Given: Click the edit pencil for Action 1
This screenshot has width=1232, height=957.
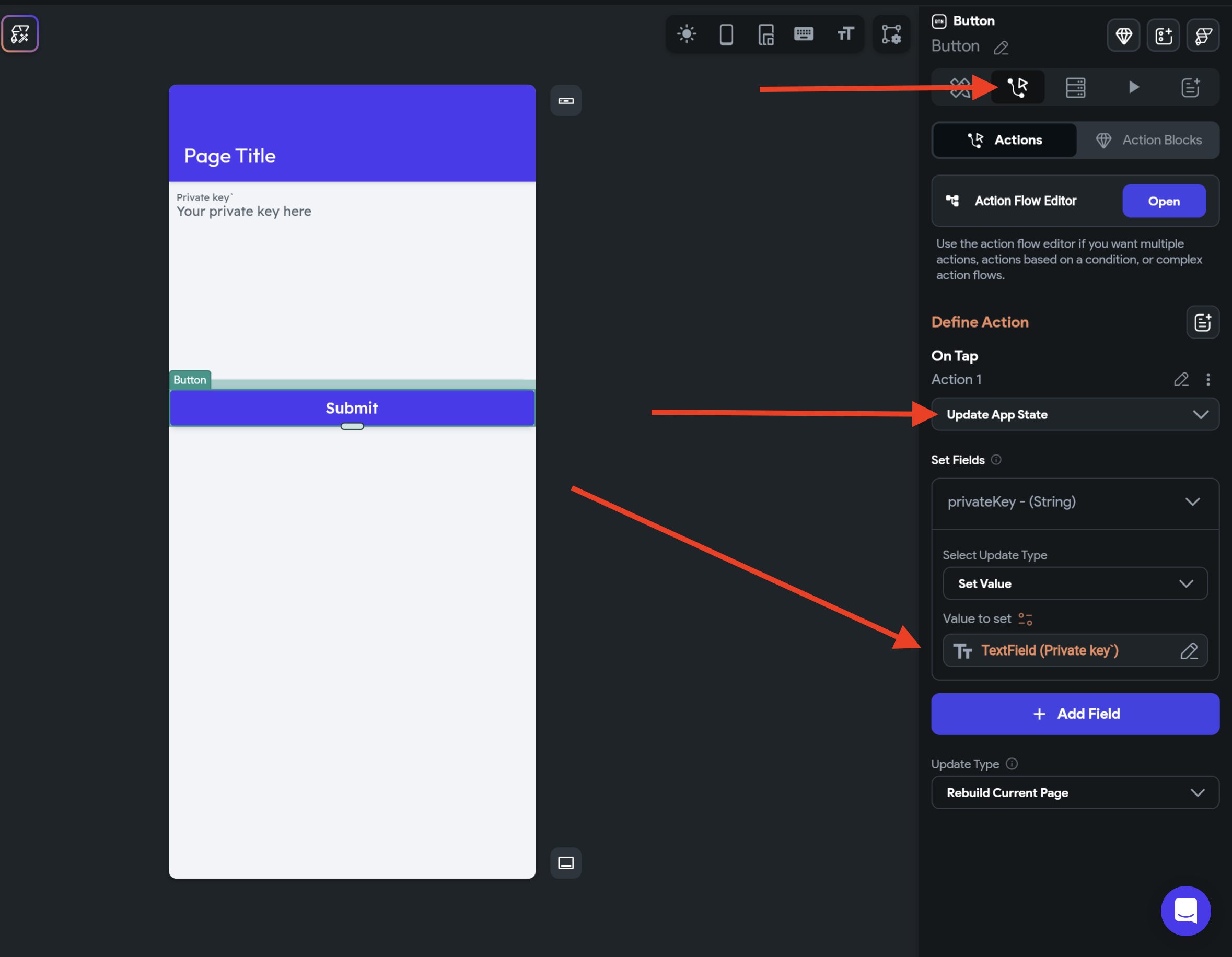Looking at the screenshot, I should 1181,379.
